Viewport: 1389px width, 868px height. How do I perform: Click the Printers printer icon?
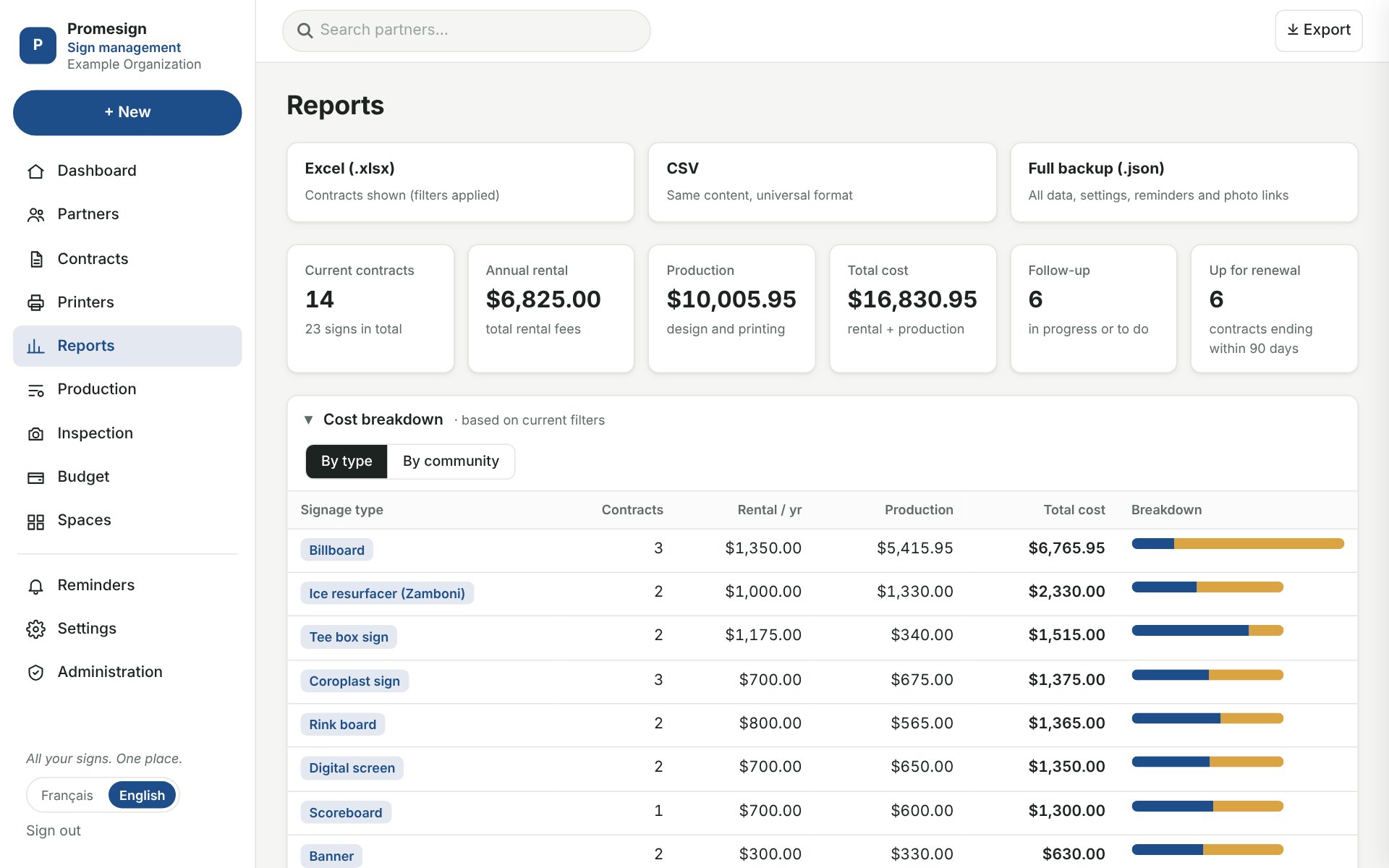pyautogui.click(x=35, y=302)
